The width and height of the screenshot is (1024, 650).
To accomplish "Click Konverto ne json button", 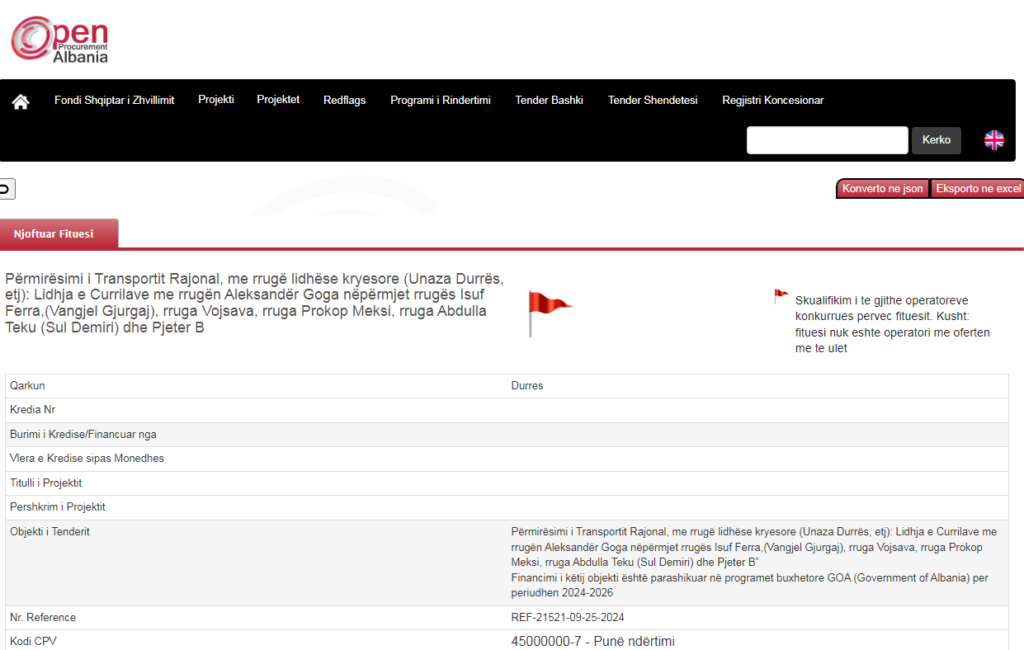I will point(882,189).
